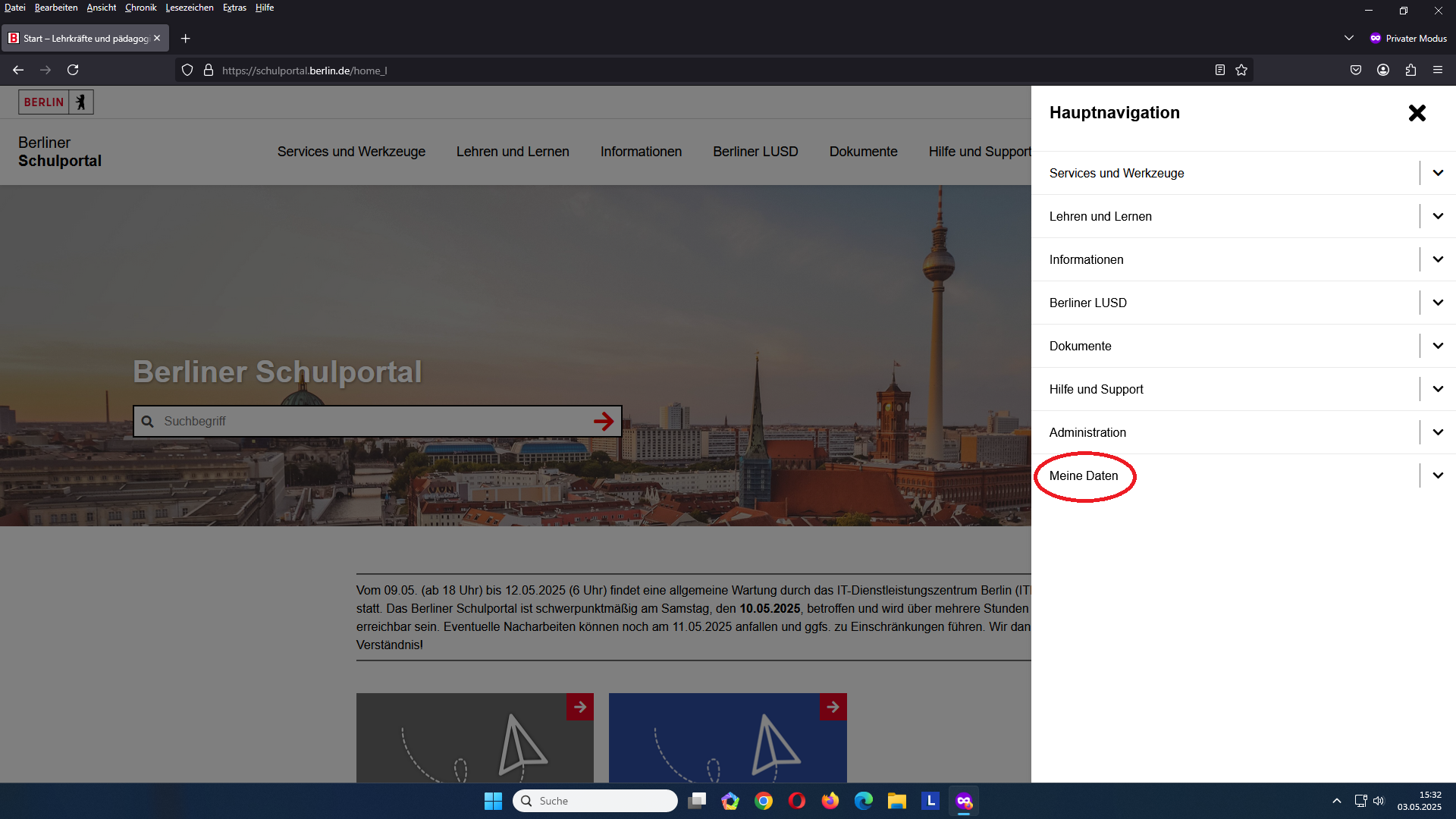Click the Pocket save icon in toolbar

(1356, 70)
